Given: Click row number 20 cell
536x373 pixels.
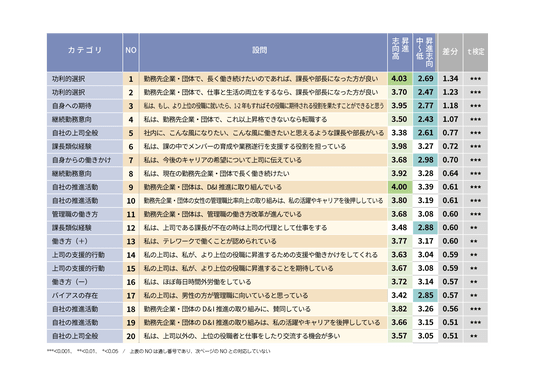Looking at the screenshot, I should click(131, 336).
